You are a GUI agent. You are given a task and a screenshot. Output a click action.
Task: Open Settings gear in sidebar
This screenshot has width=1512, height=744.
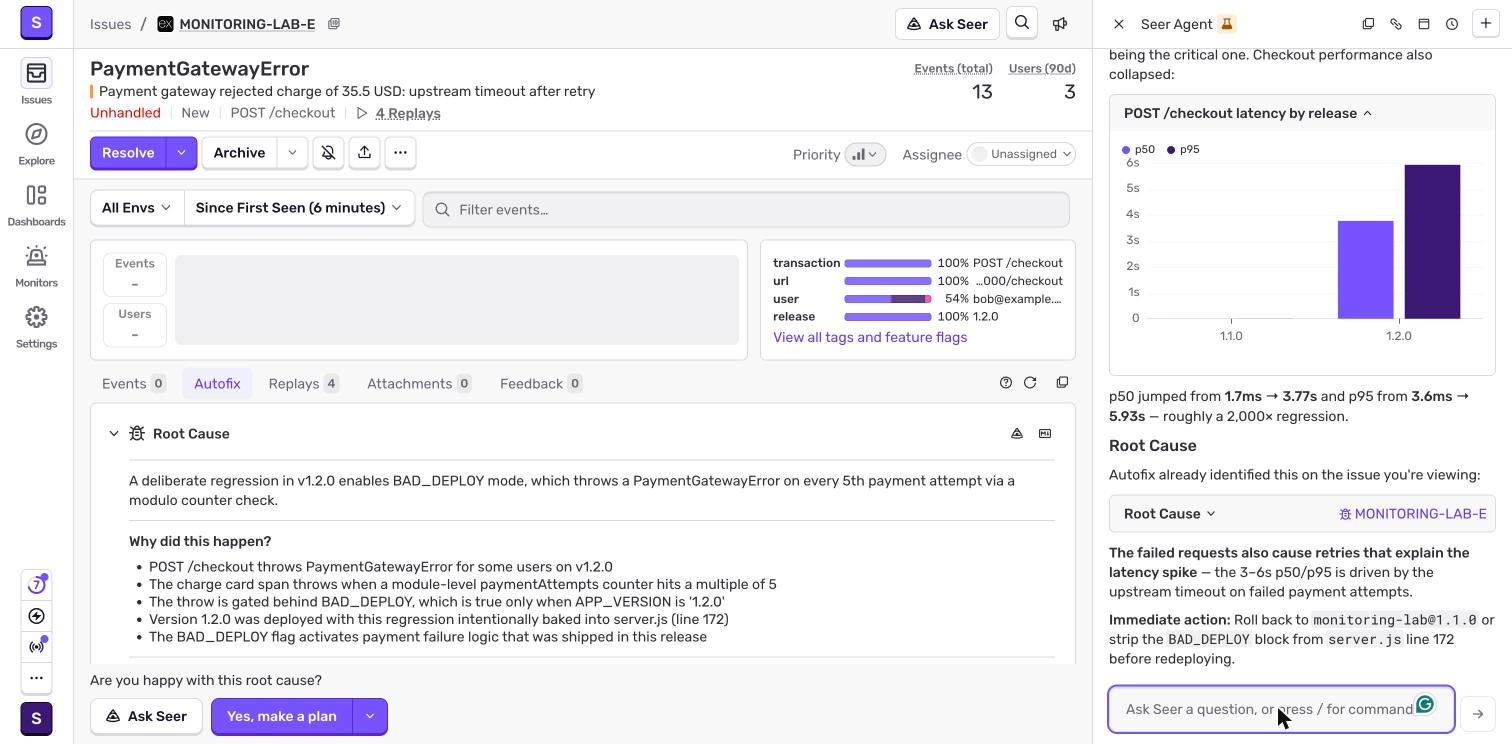pos(36,326)
